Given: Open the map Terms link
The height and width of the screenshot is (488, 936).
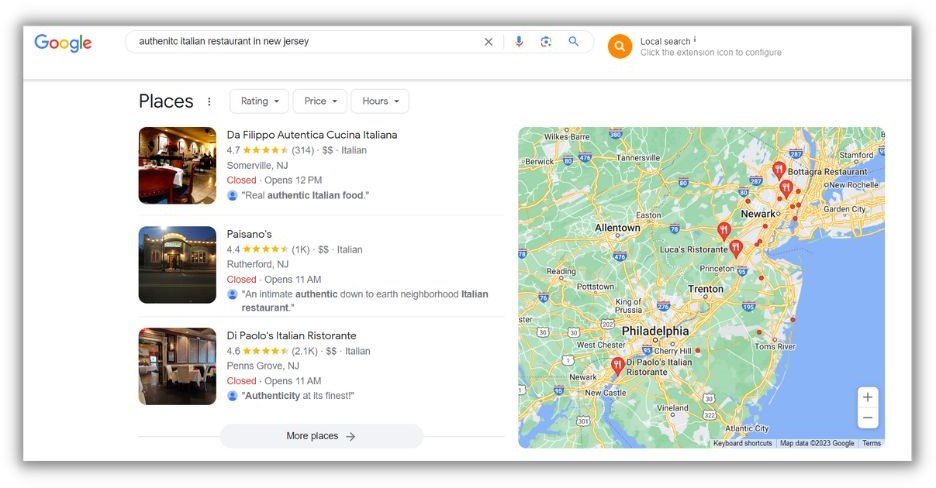Looking at the screenshot, I should pyautogui.click(x=872, y=443).
